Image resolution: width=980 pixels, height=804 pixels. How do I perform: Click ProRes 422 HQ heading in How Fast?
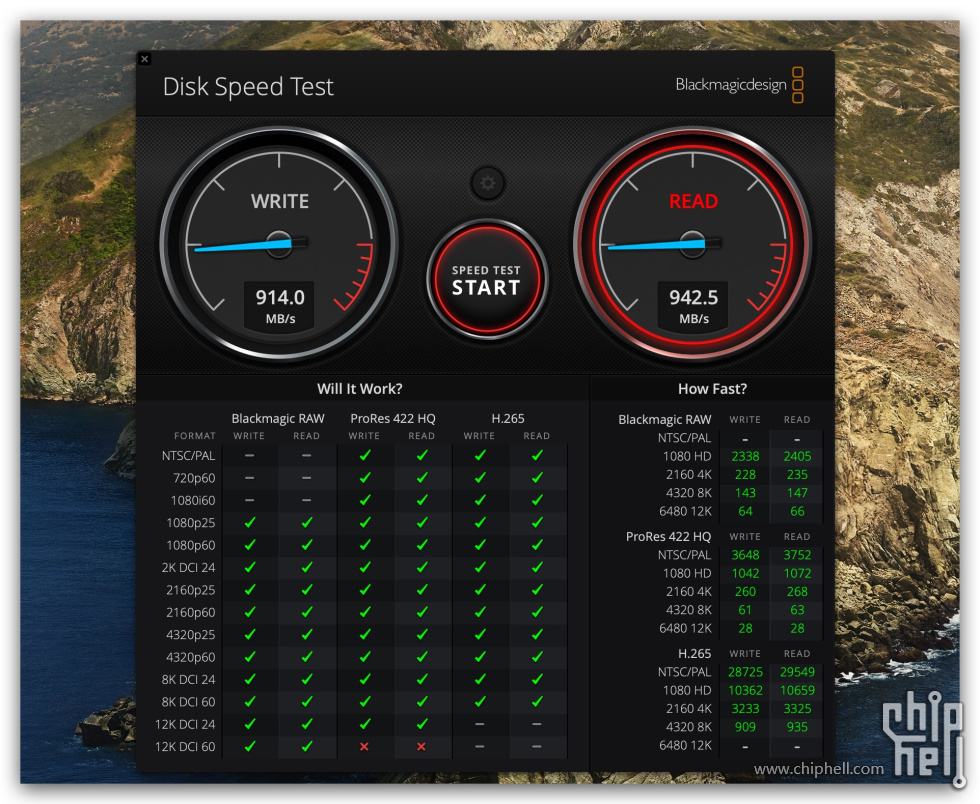(668, 536)
